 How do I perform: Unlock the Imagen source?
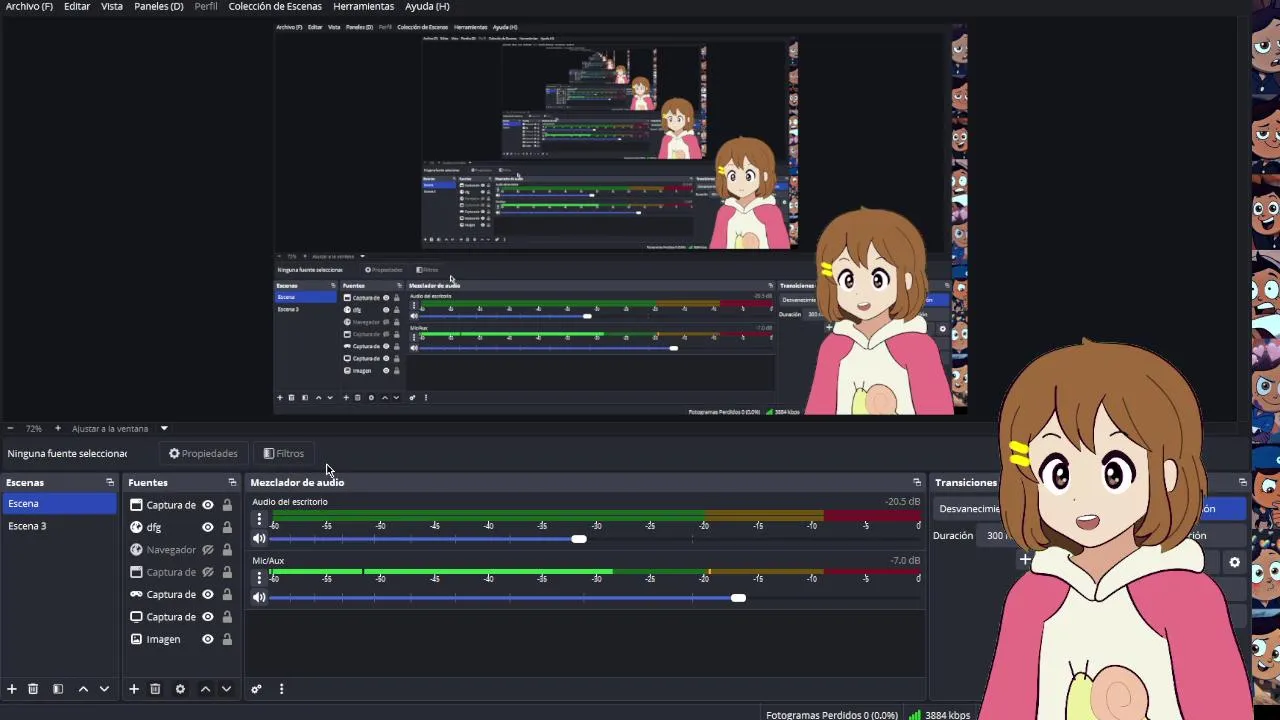point(227,640)
